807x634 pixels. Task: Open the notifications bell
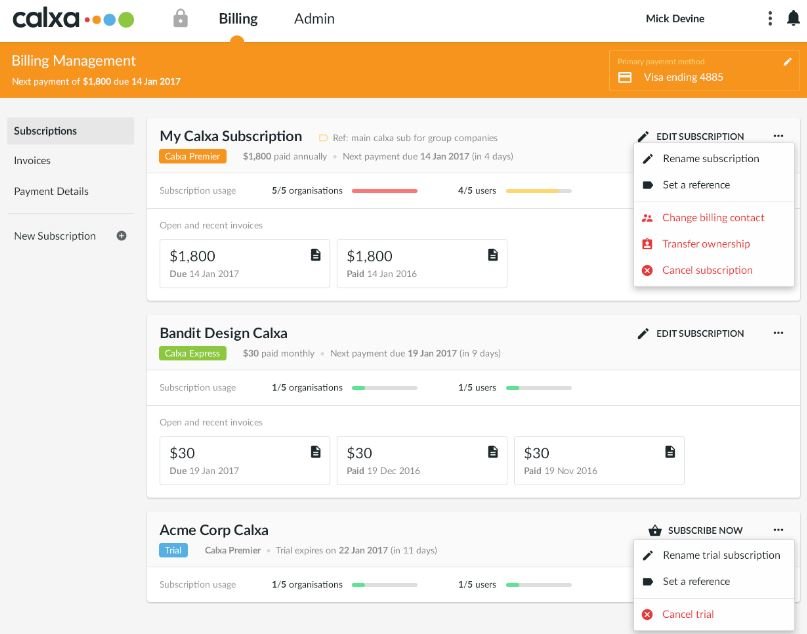[793, 19]
